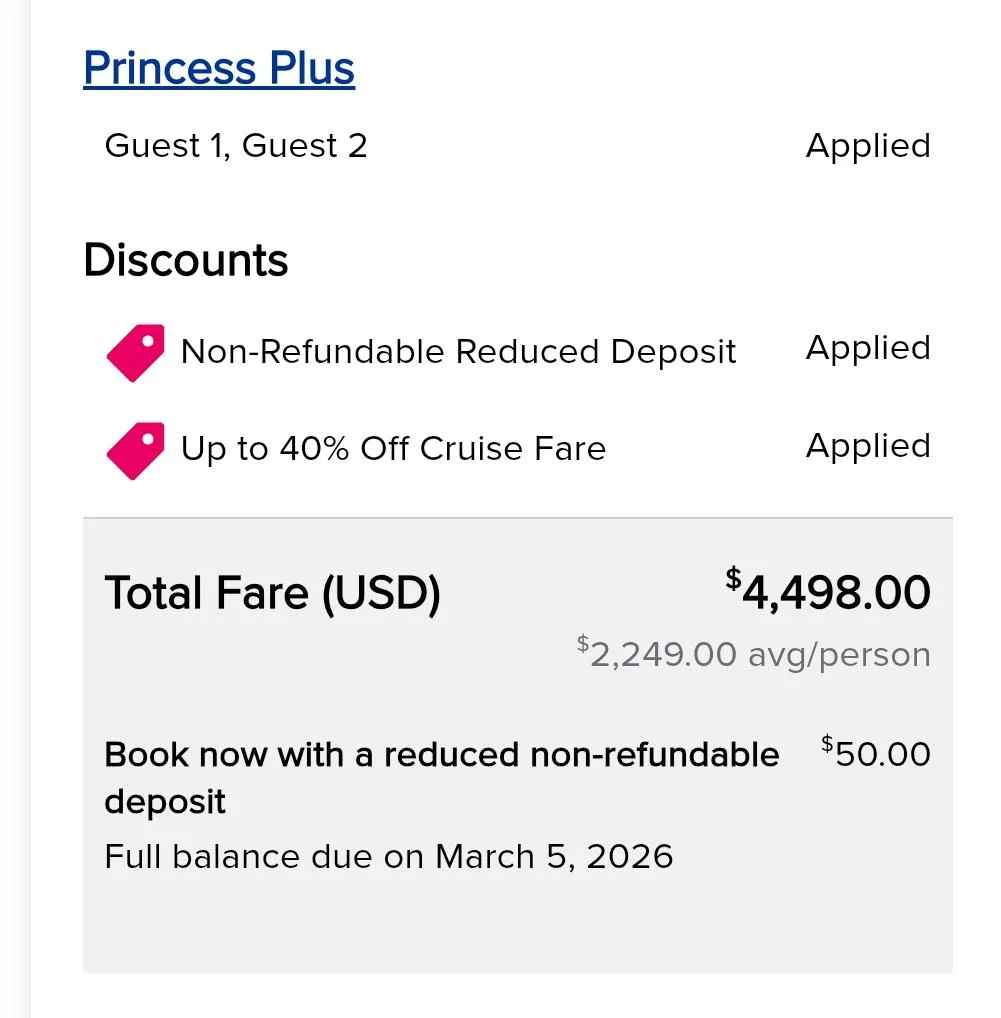Viewport: 1001px width, 1018px height.
Task: Click the reduced non-refundable deposit text
Action: click(441, 754)
